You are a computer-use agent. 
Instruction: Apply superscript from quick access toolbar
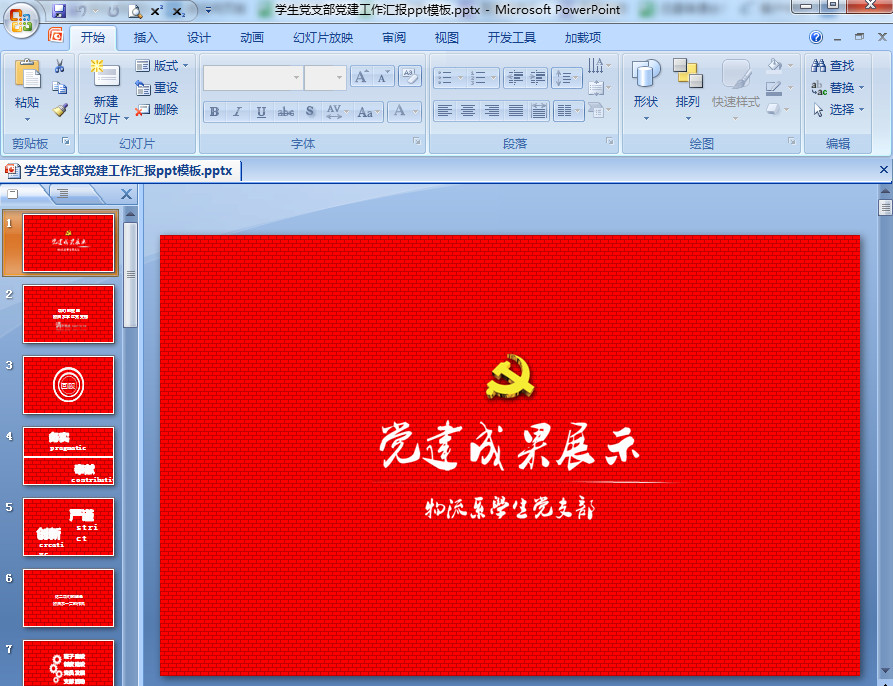[x=157, y=10]
